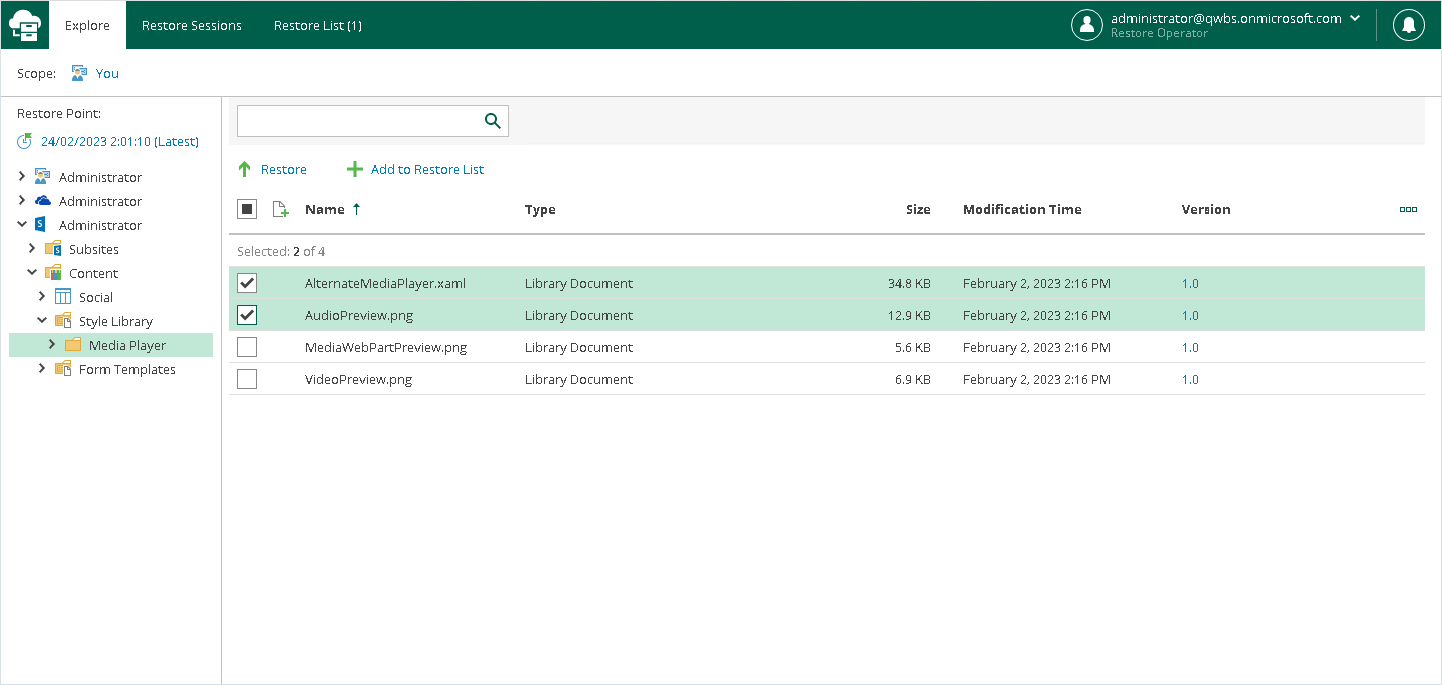Switch to Restore List (1) tab

318,25
